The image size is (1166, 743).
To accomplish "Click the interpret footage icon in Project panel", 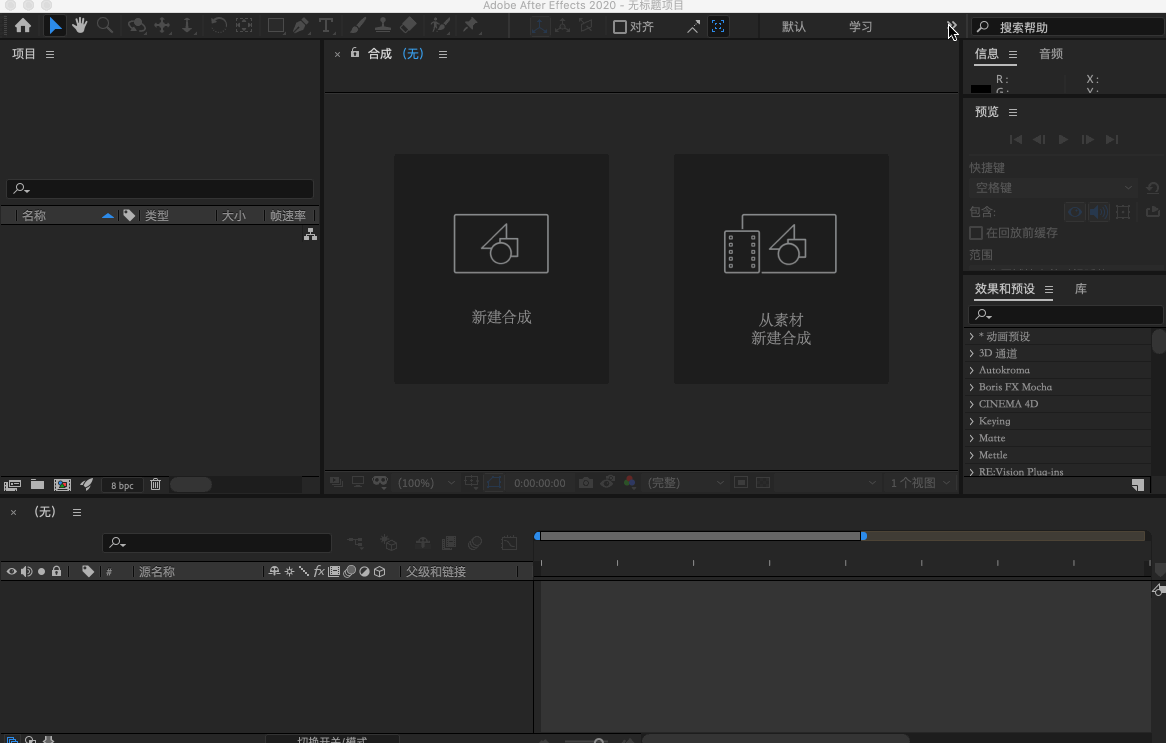I will tap(12, 485).
